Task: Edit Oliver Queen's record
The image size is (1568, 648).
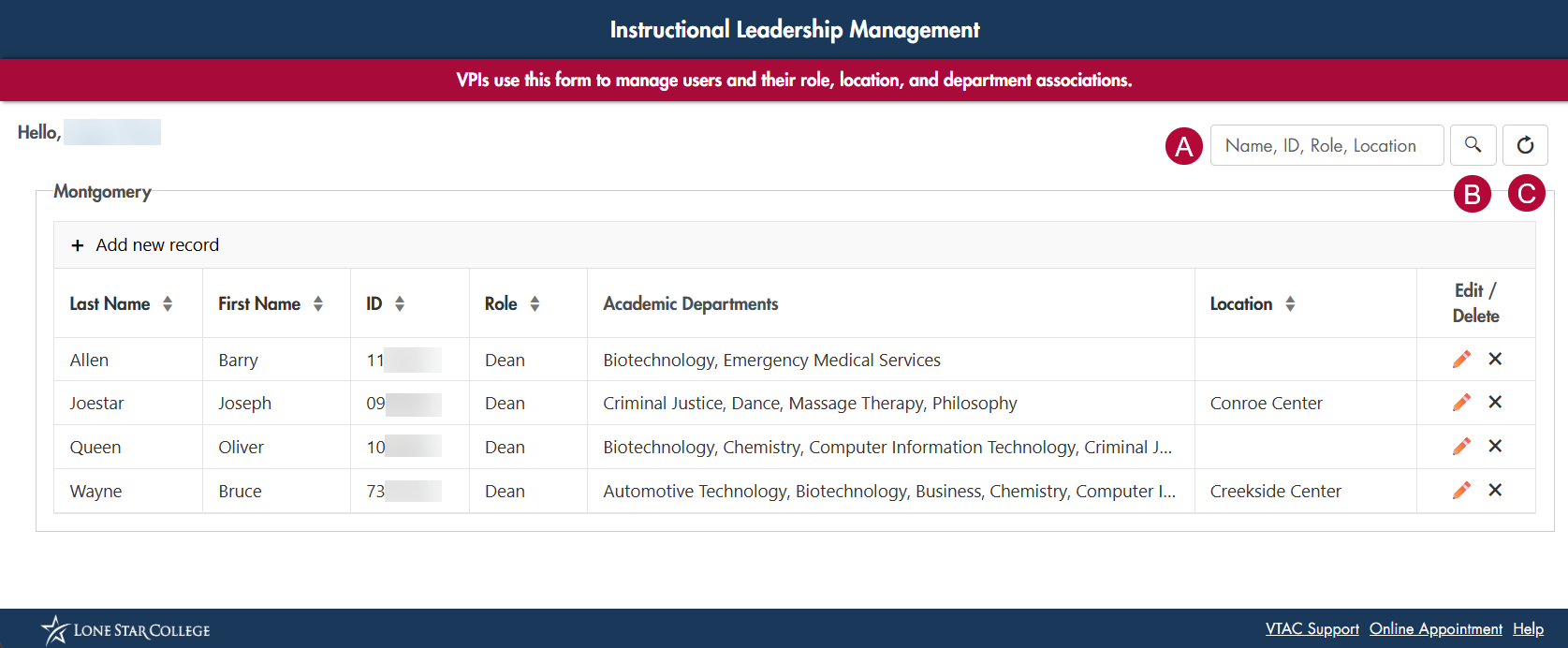Action: pyautogui.click(x=1461, y=447)
